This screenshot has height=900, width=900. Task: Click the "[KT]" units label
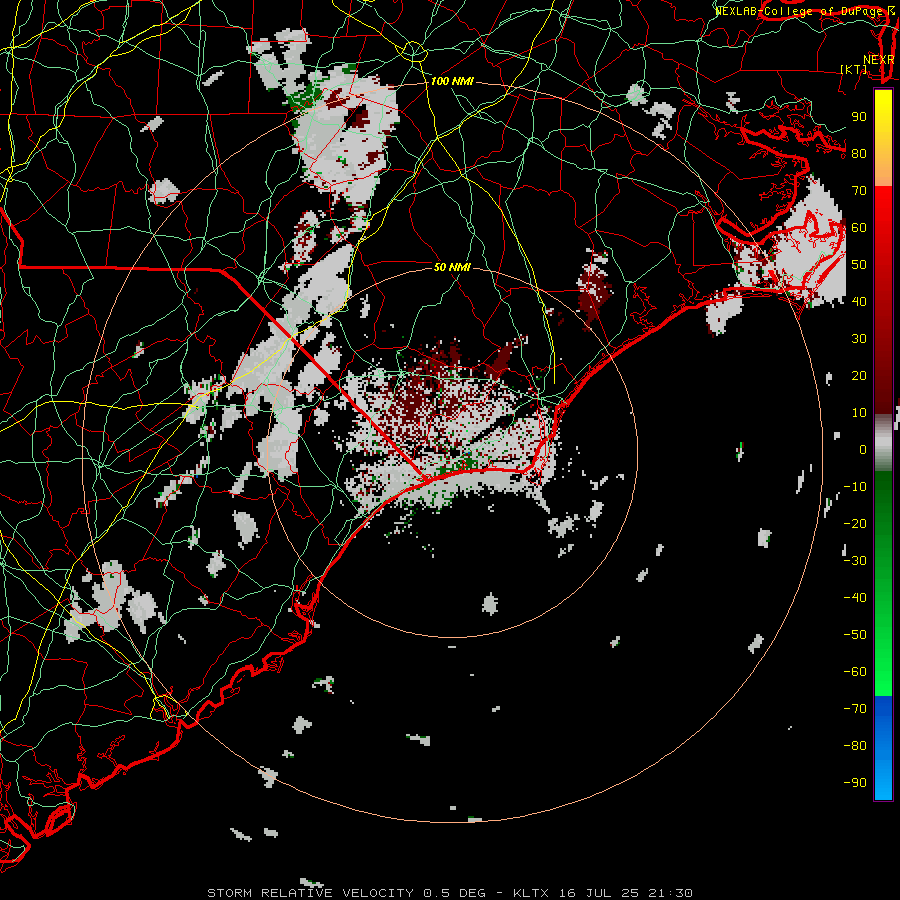coord(854,69)
